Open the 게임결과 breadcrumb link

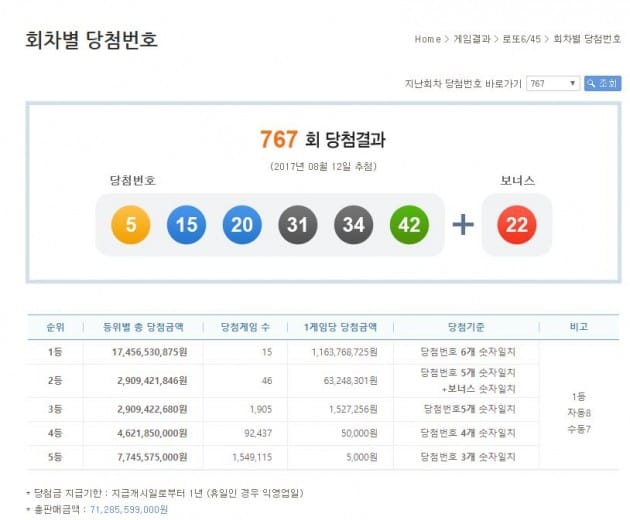472,39
